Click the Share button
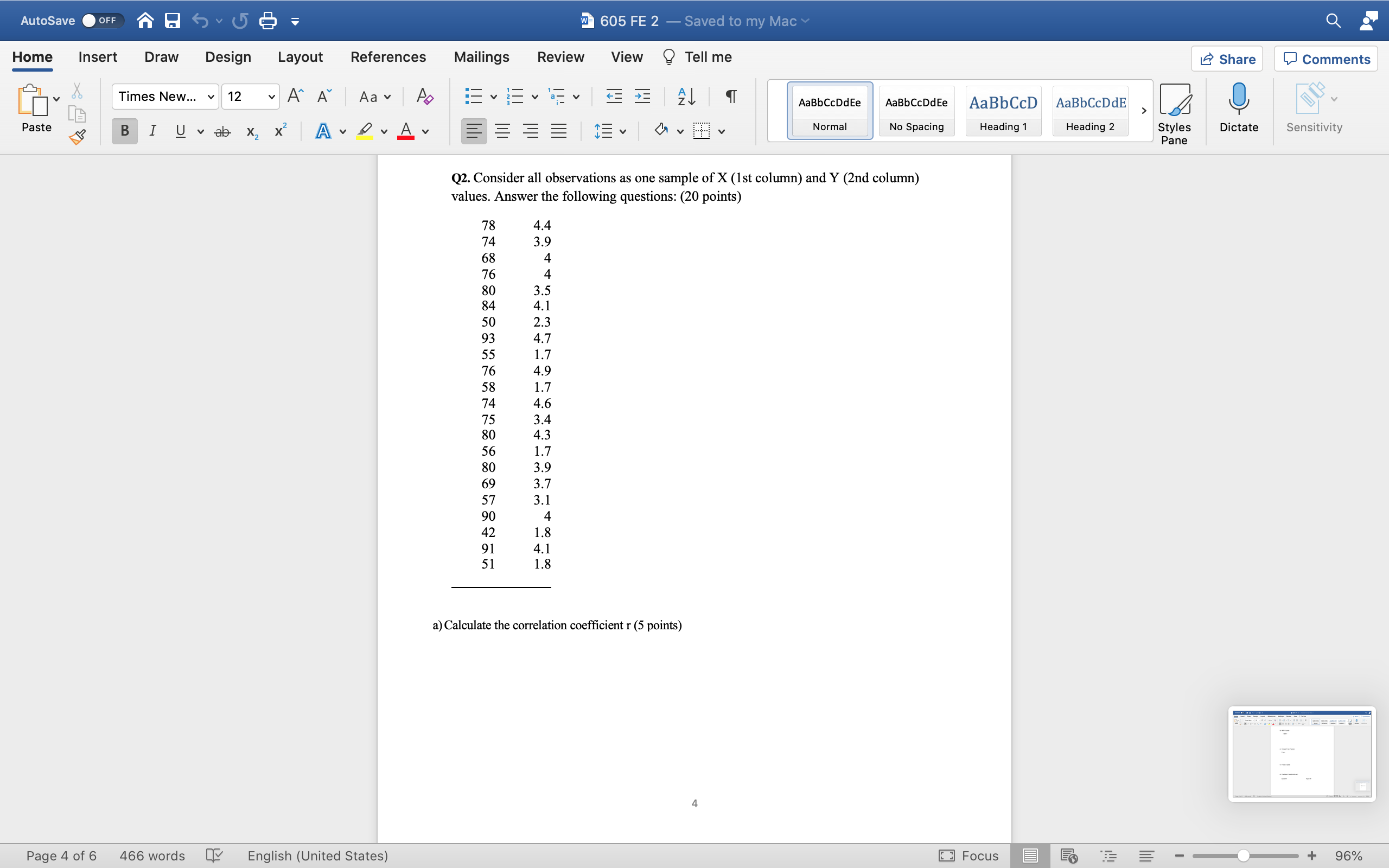This screenshot has width=1389, height=868. tap(1227, 59)
